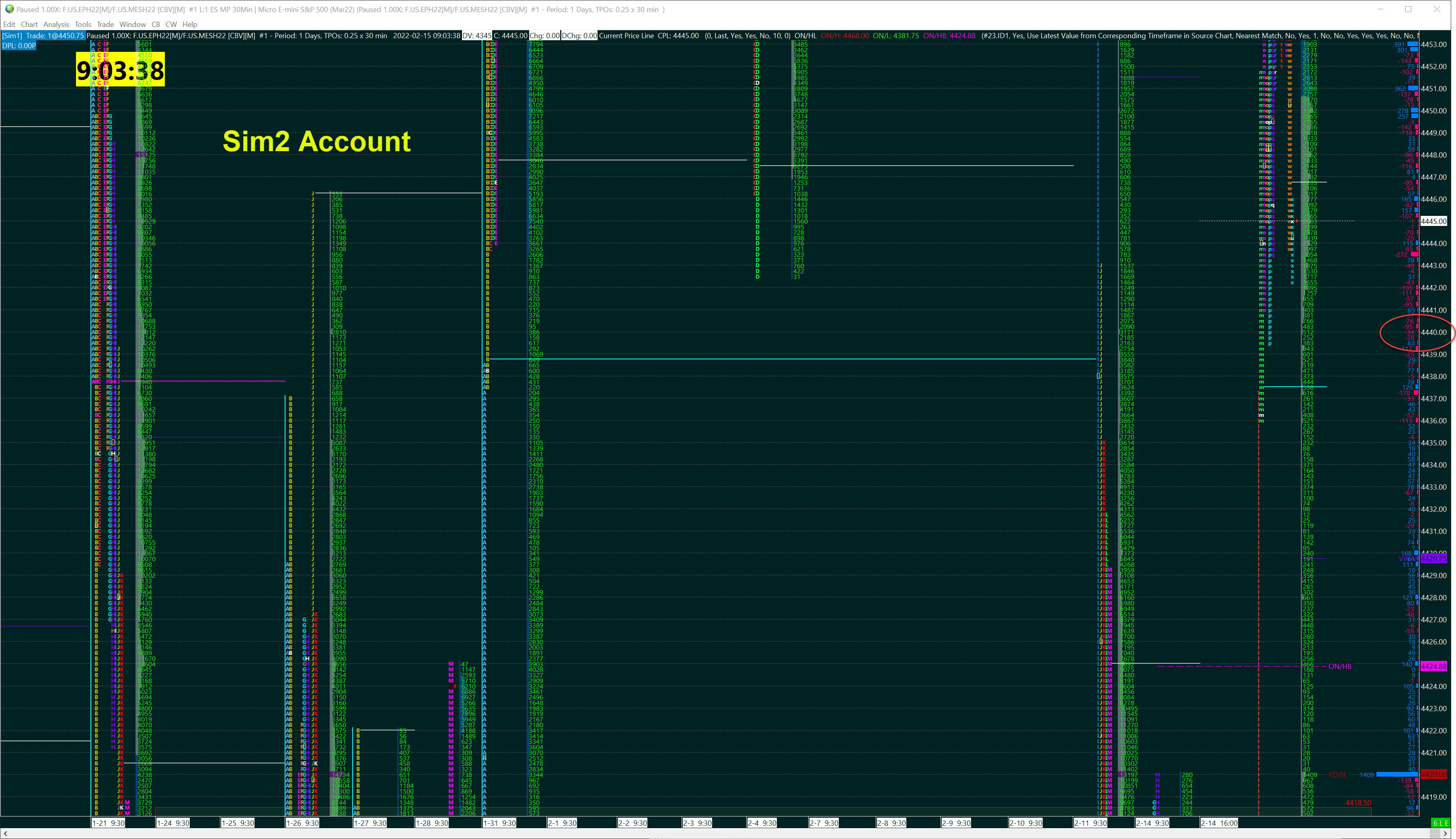
Task: Open the Edit menu
Action: point(9,24)
